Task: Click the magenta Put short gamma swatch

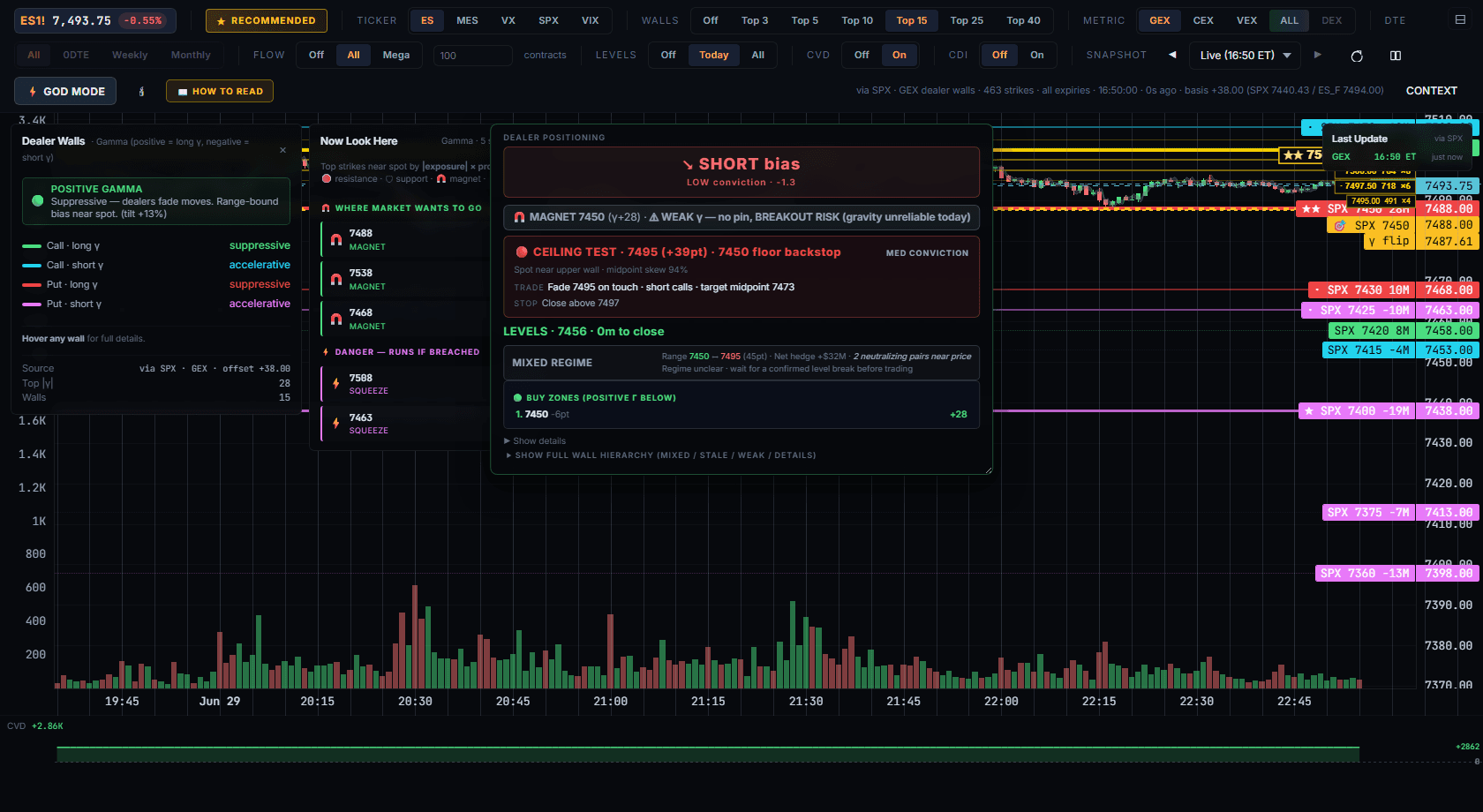Action: click(x=32, y=304)
